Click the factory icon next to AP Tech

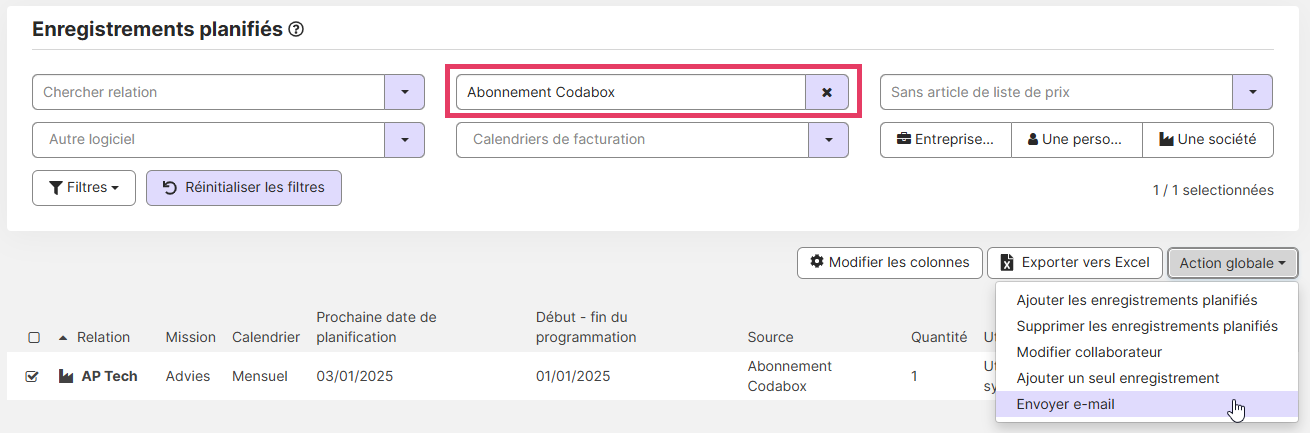point(66,377)
